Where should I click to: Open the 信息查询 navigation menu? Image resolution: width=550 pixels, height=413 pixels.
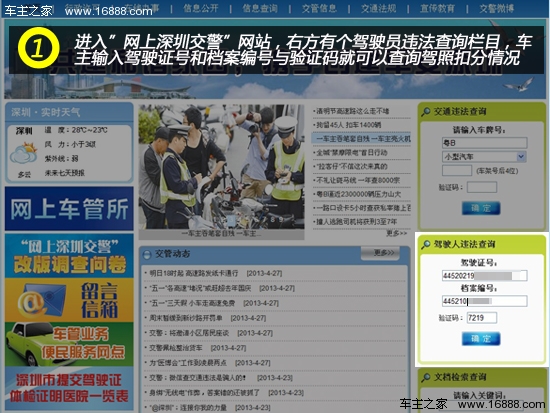click(260, 8)
